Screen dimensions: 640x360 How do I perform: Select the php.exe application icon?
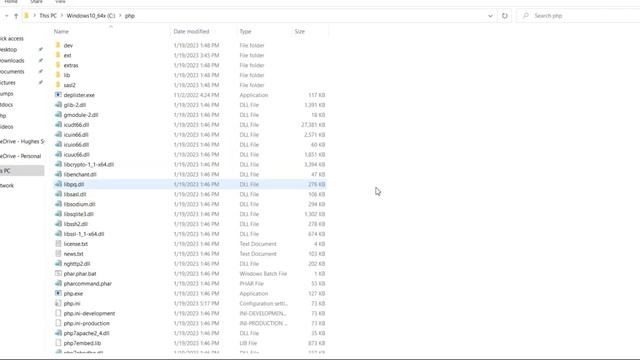pos(58,293)
